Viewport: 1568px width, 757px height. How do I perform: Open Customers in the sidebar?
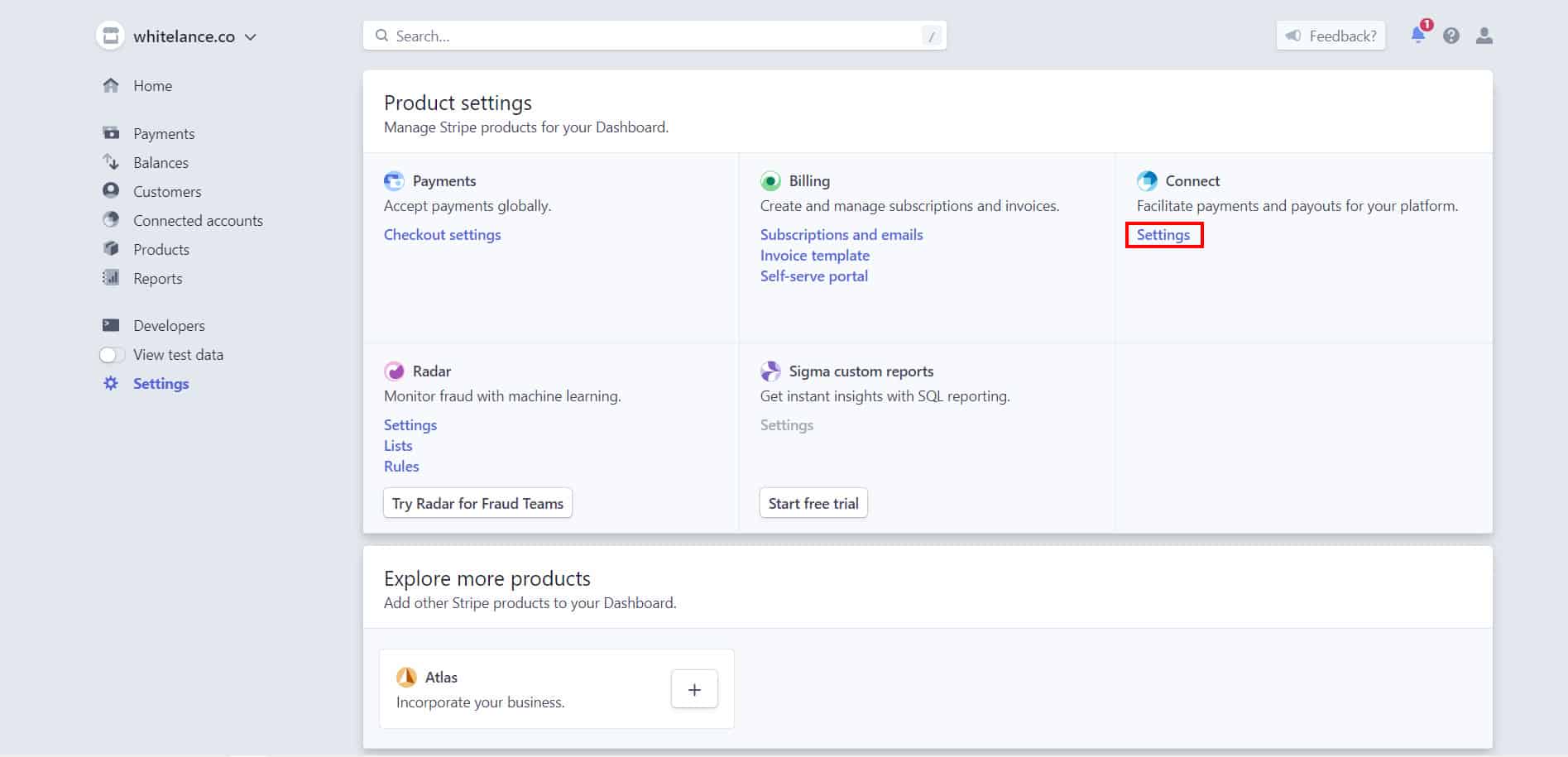167,191
